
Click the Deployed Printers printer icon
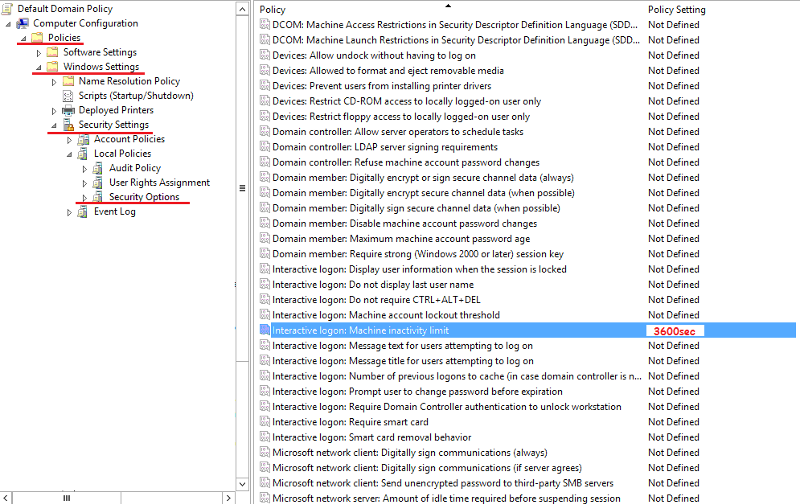coord(68,110)
